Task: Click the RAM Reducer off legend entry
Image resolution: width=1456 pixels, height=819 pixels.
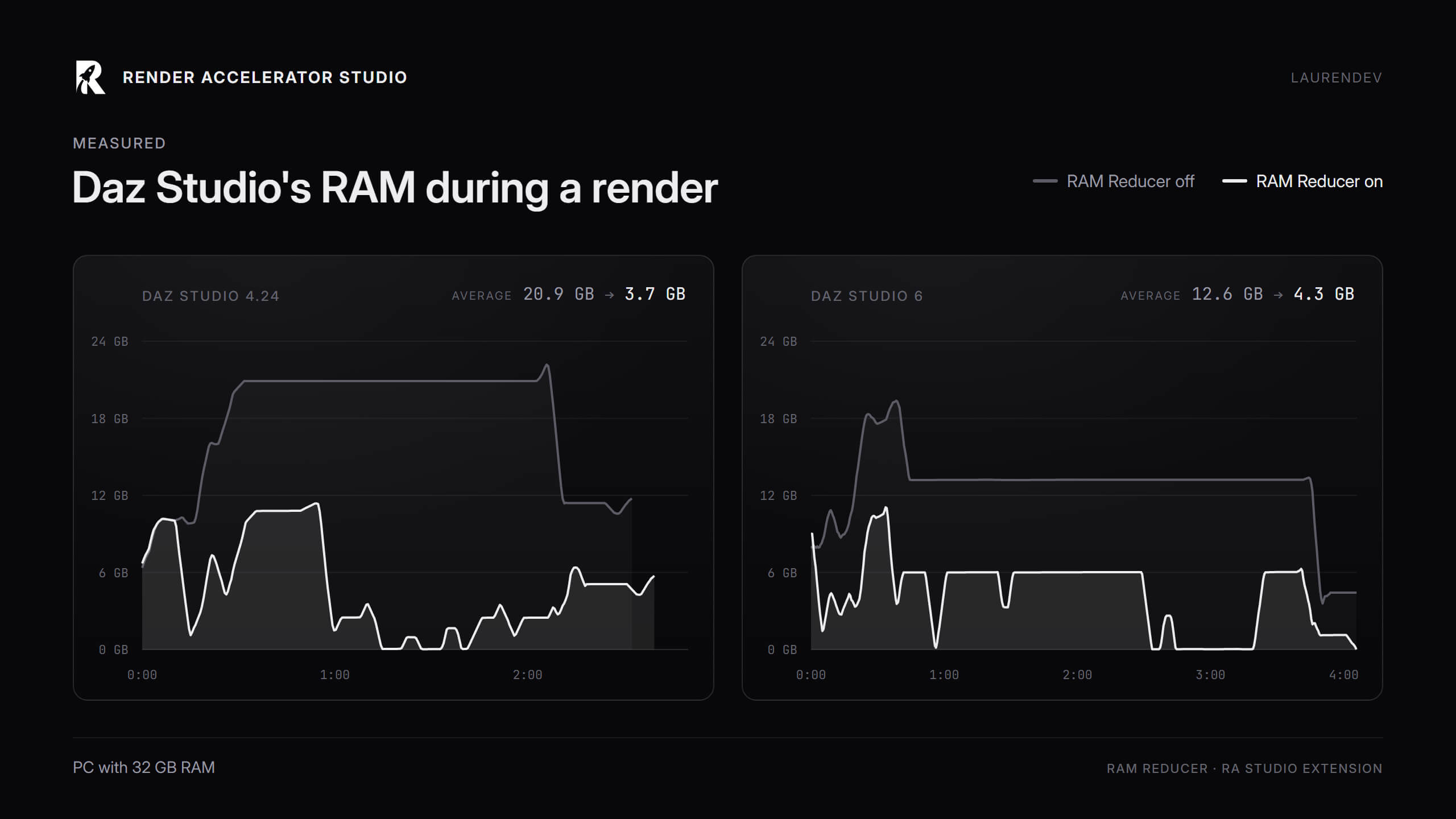Action: point(1113,181)
